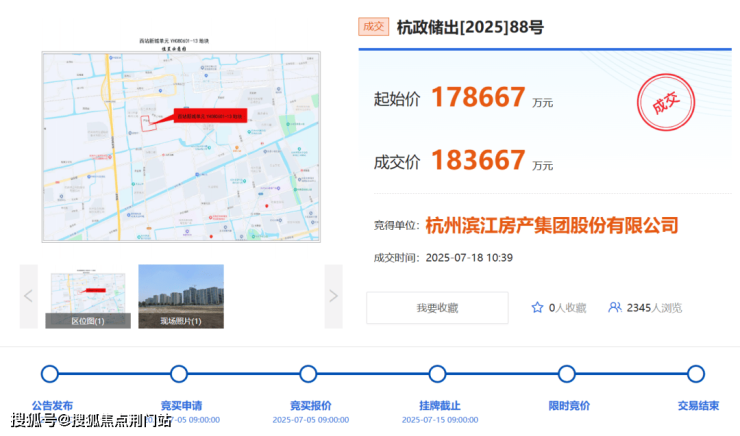The image size is (740, 436).
Task: Show previous image with left arrow
Action: [x=28, y=296]
